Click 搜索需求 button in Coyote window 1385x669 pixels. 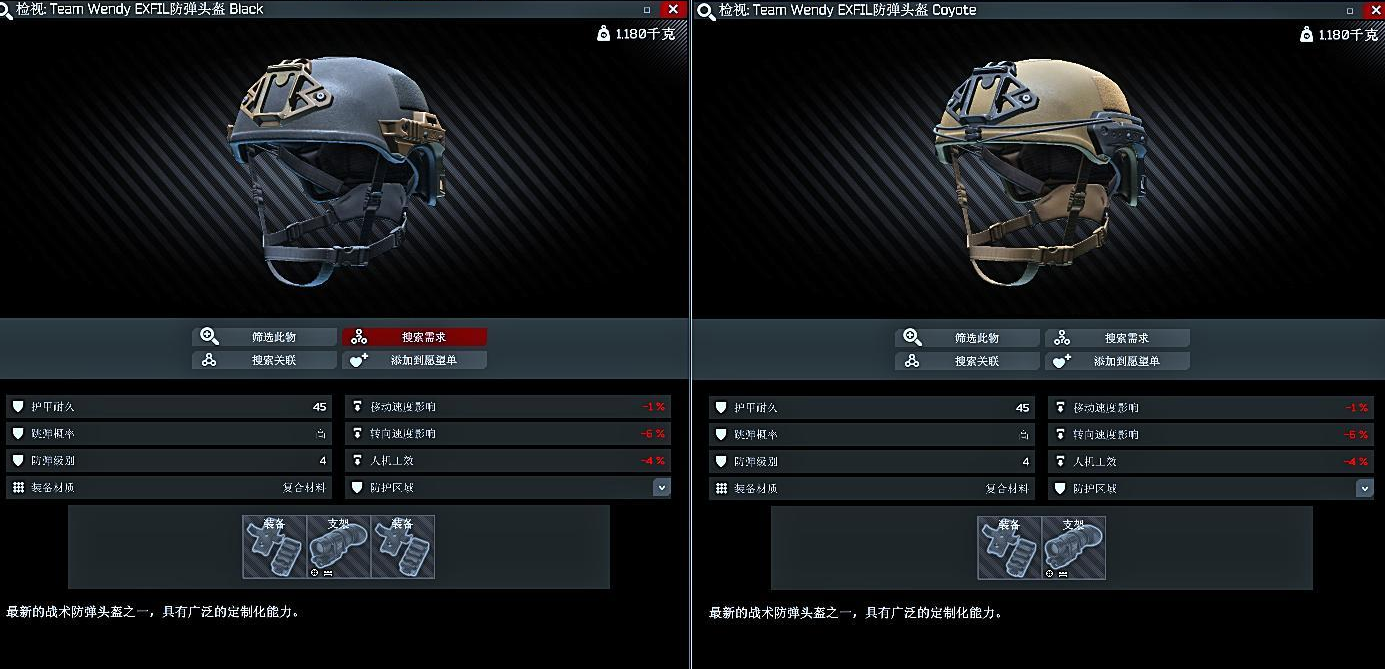click(x=1117, y=338)
